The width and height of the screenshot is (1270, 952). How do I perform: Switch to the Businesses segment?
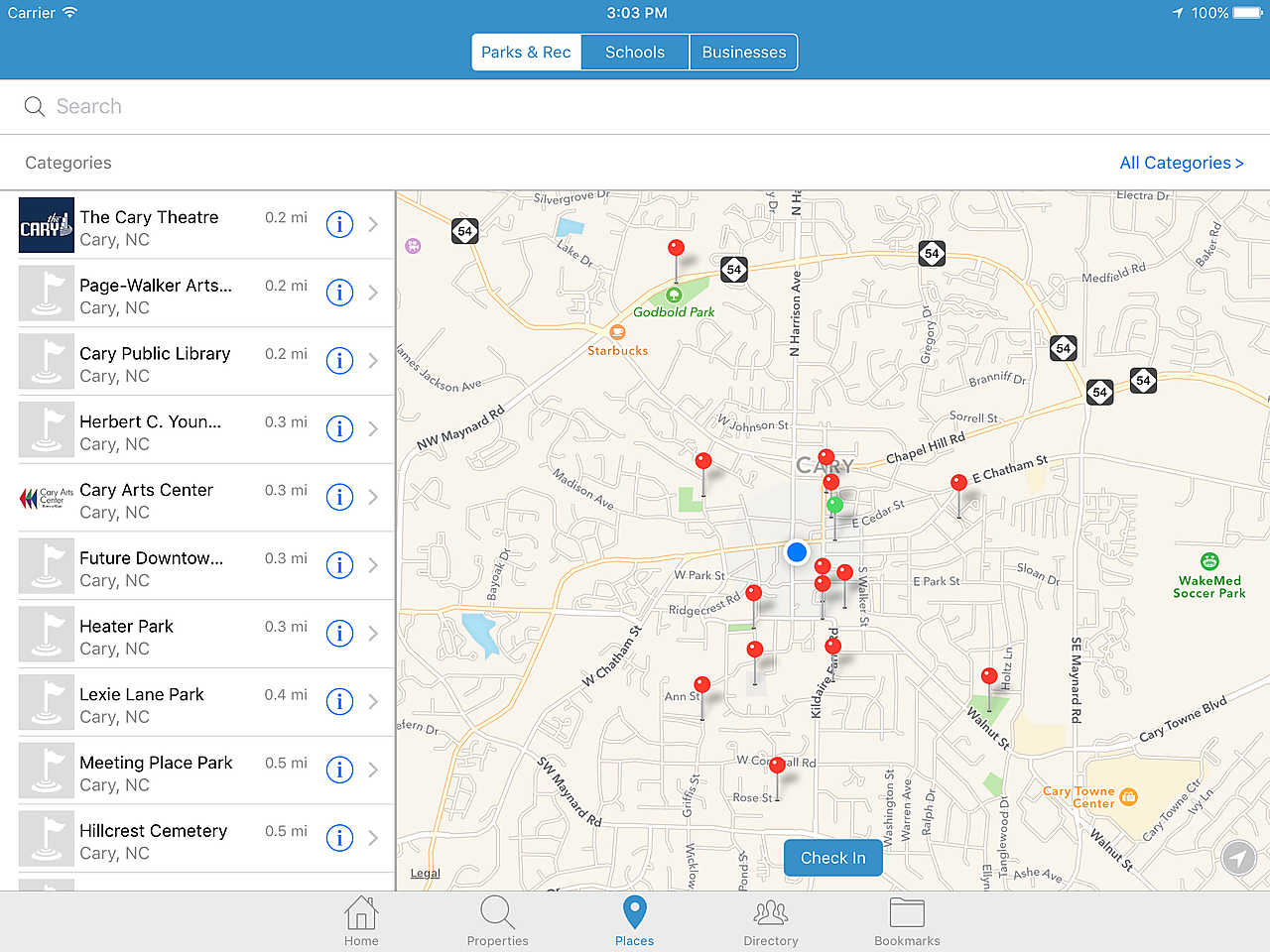(x=743, y=53)
